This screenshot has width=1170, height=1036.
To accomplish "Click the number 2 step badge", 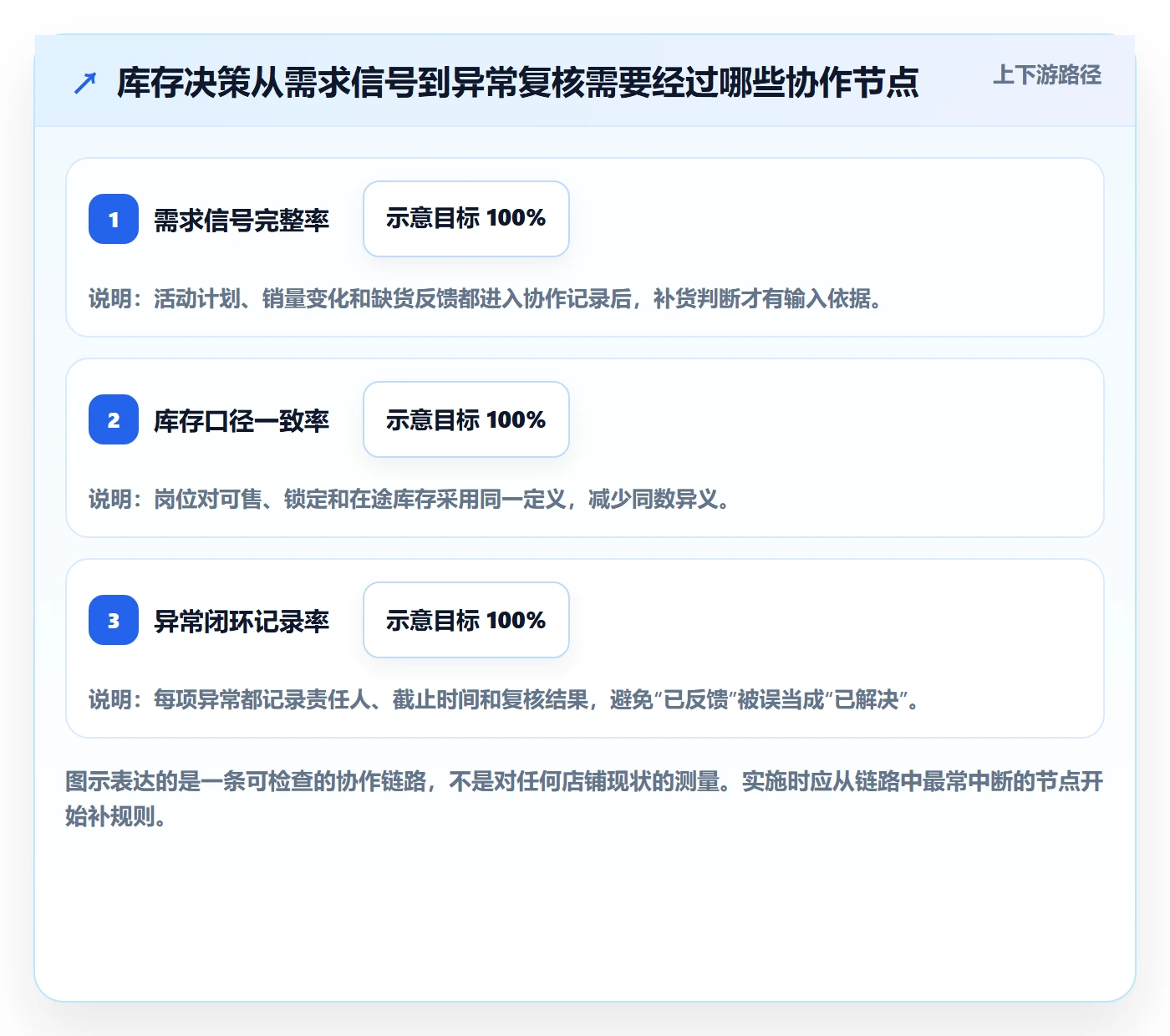I will 114,419.
